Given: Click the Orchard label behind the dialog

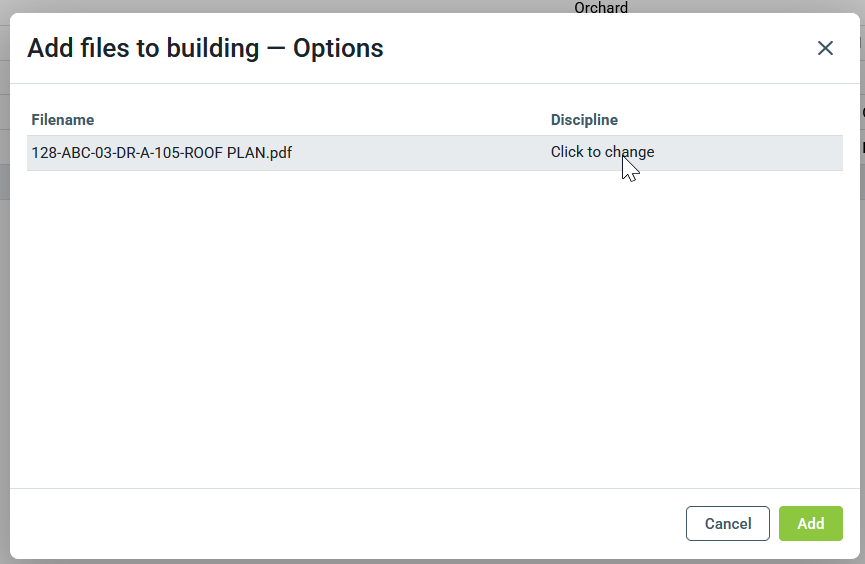Looking at the screenshot, I should pyautogui.click(x=601, y=8).
